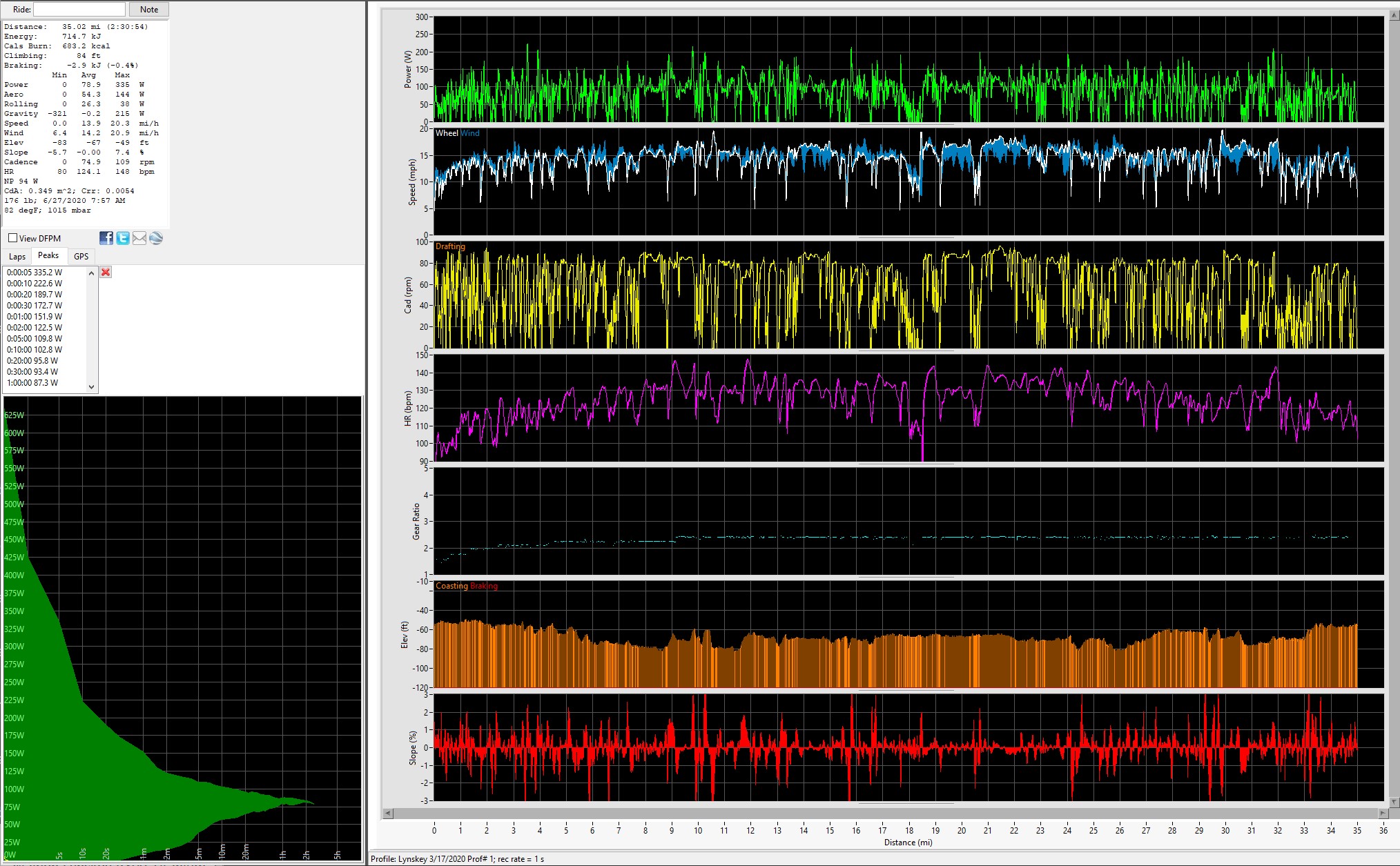The image size is (1400, 866).
Task: Click the 625W label on power curve
Action: point(14,415)
